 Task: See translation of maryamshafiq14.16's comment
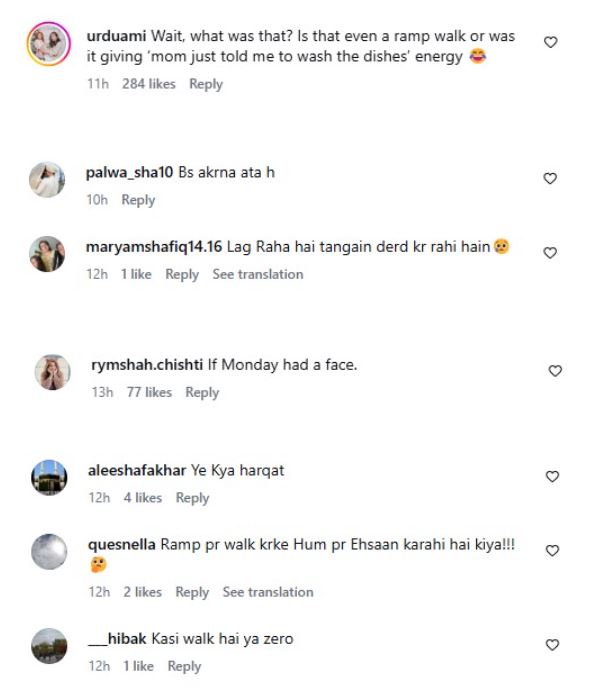[258, 274]
